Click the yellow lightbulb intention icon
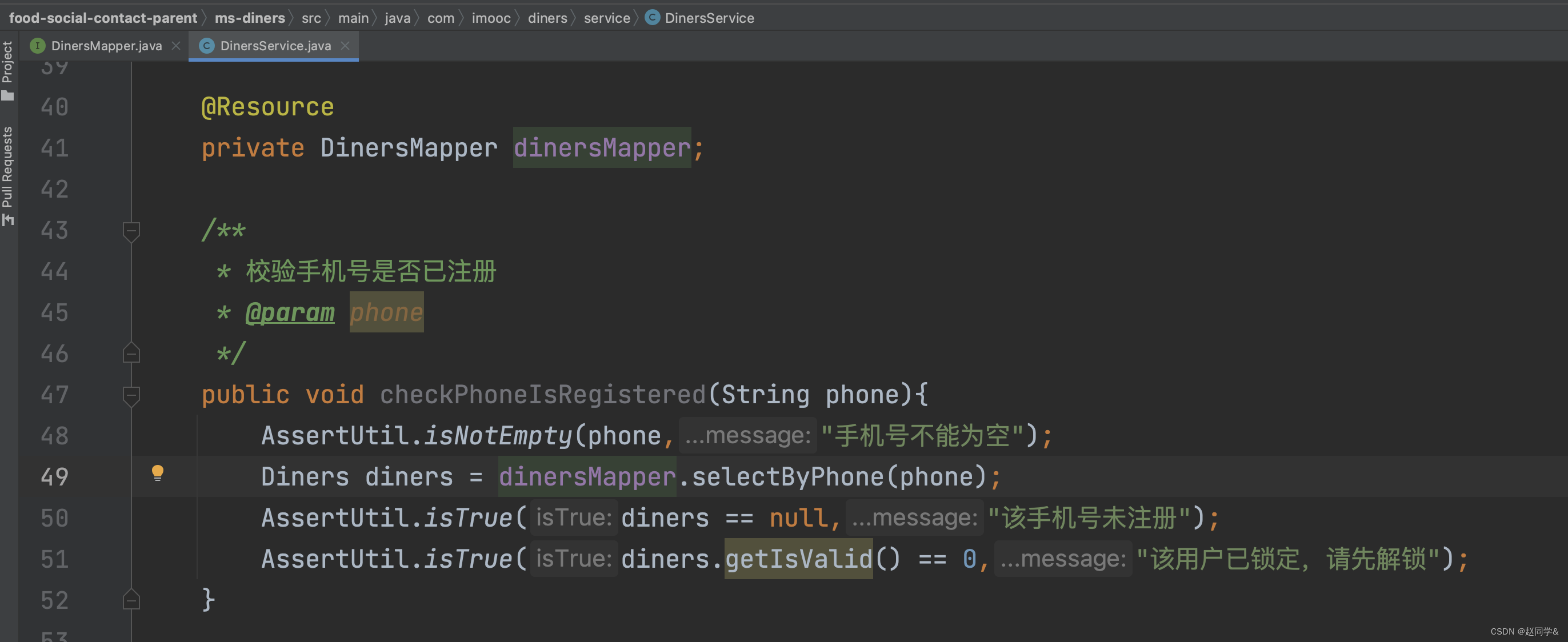1568x642 pixels. tap(158, 473)
